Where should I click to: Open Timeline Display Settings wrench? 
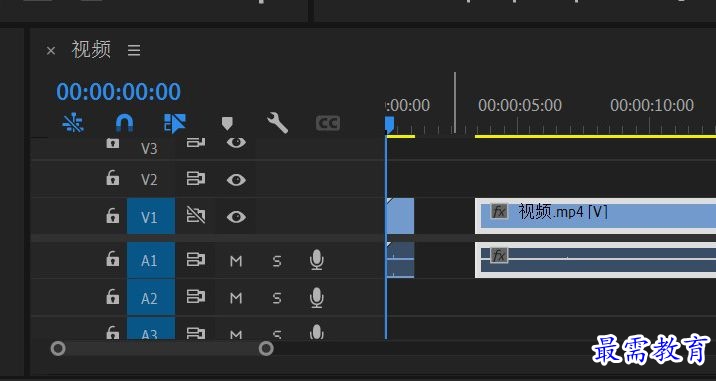coord(277,123)
